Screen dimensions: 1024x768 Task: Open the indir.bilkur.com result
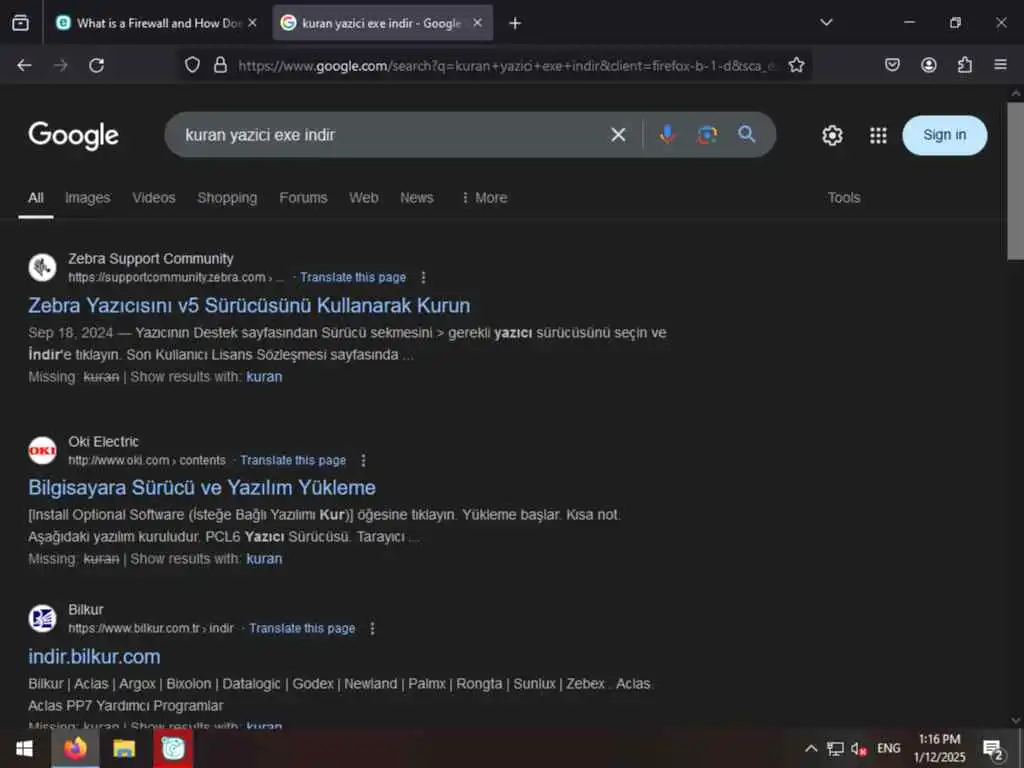coord(94,657)
